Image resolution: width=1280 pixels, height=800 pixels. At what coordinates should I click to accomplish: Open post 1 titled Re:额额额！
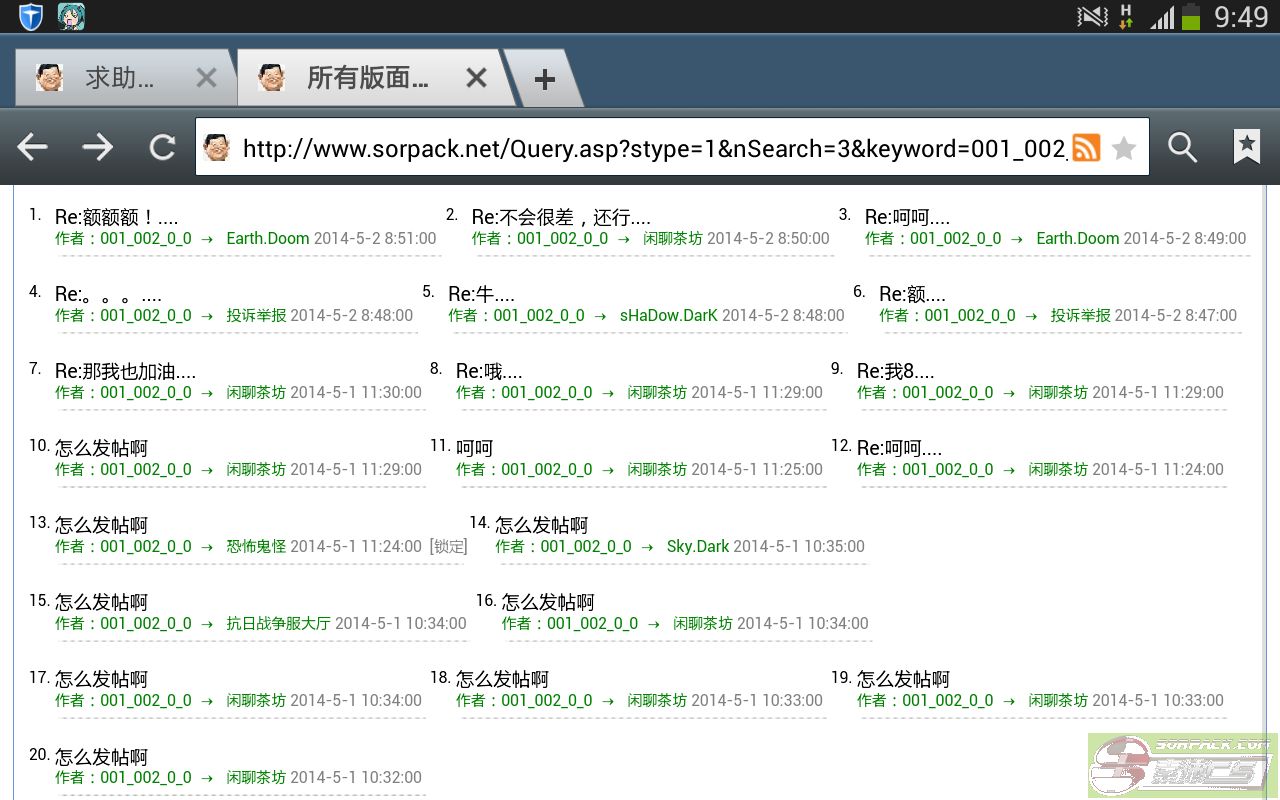coord(116,217)
